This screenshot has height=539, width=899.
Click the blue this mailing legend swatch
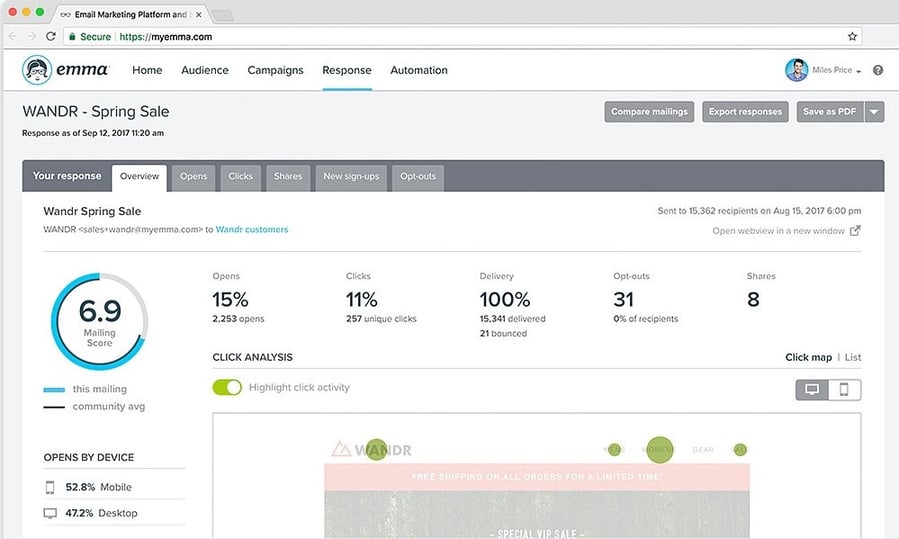coord(54,390)
